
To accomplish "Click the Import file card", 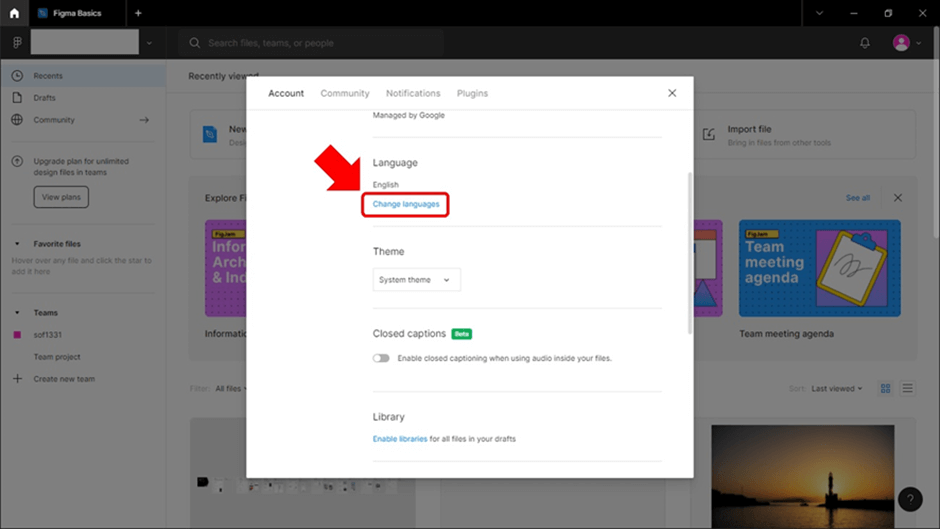I will (x=805, y=134).
